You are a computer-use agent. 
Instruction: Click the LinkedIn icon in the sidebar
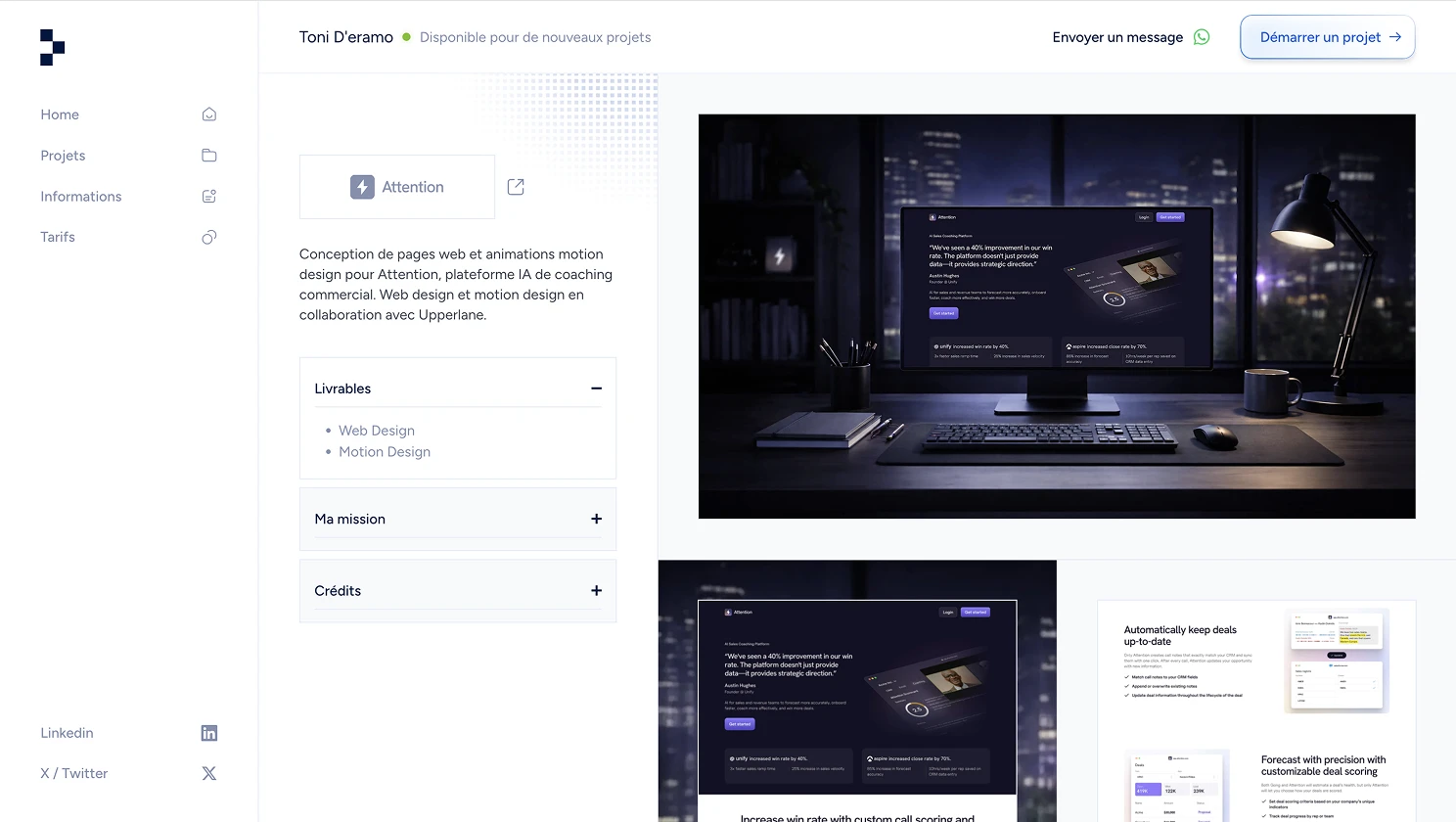tap(208, 732)
